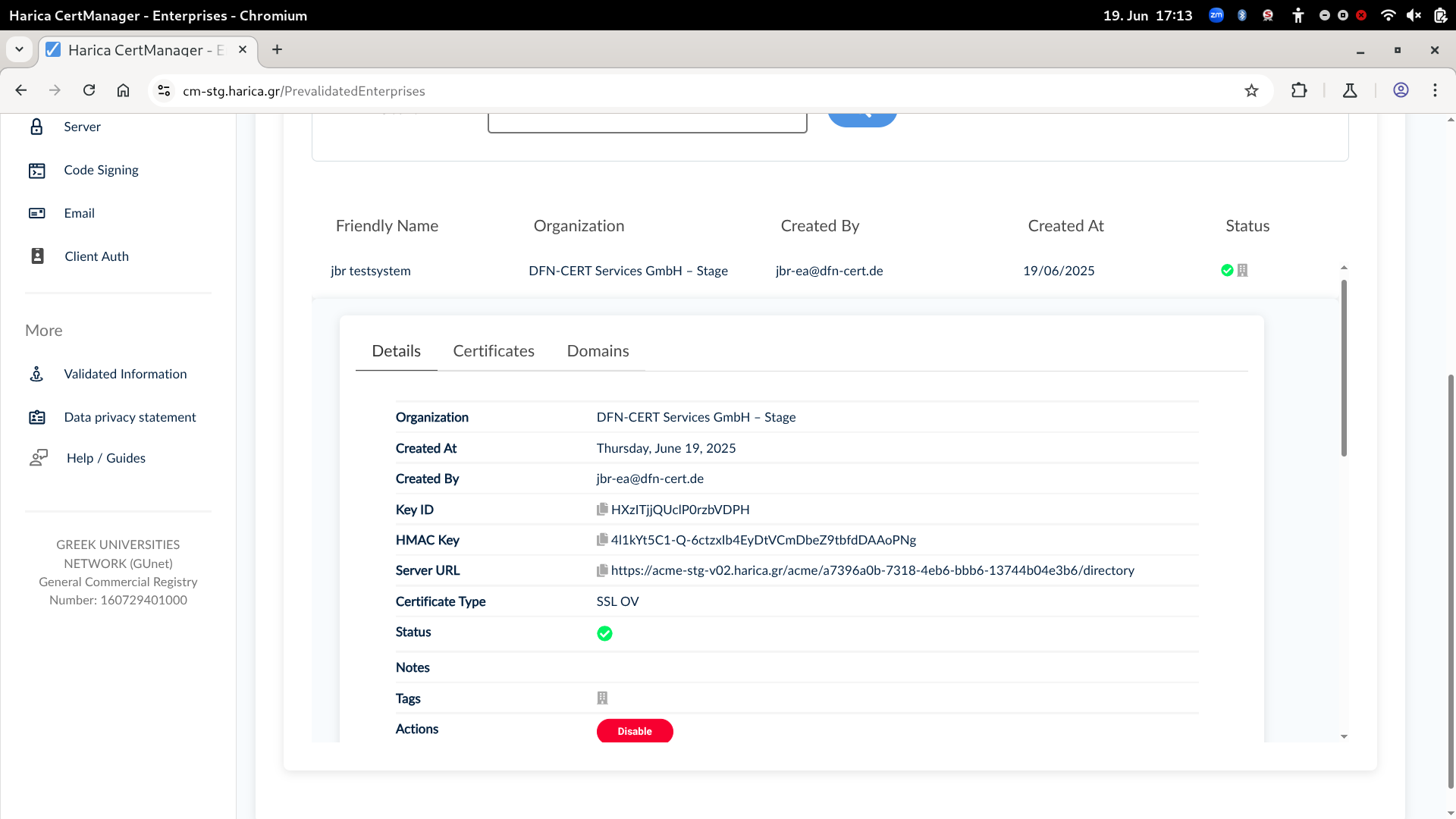
Task: Open Code Signing menu item
Action: pyautogui.click(x=101, y=170)
